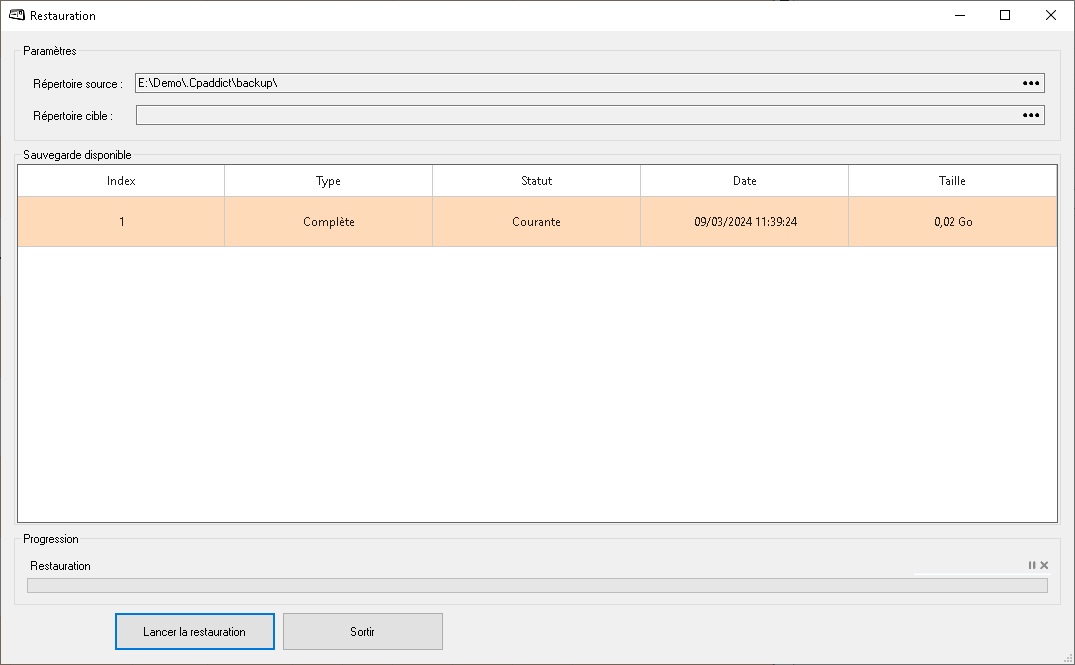Screen dimensions: 1075x665
Task: Close the Restauration window
Action: click(x=1051, y=16)
